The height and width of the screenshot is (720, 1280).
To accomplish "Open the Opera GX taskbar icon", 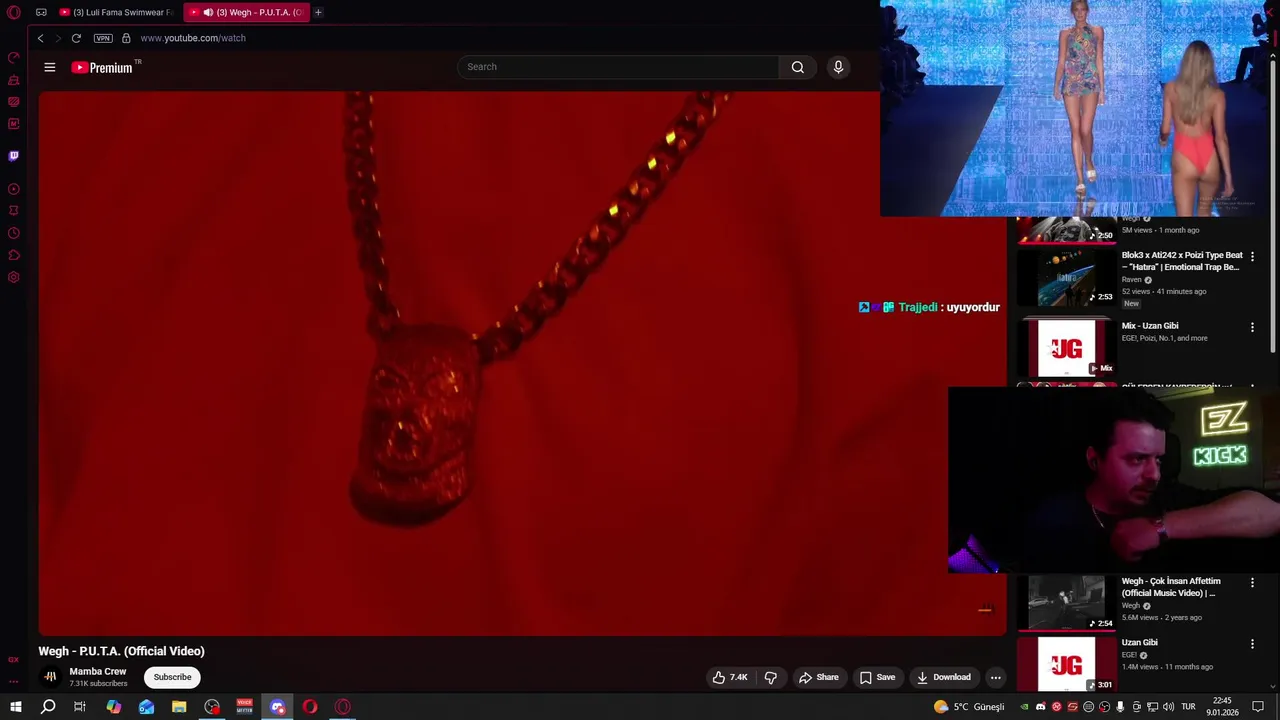I will coord(343,707).
